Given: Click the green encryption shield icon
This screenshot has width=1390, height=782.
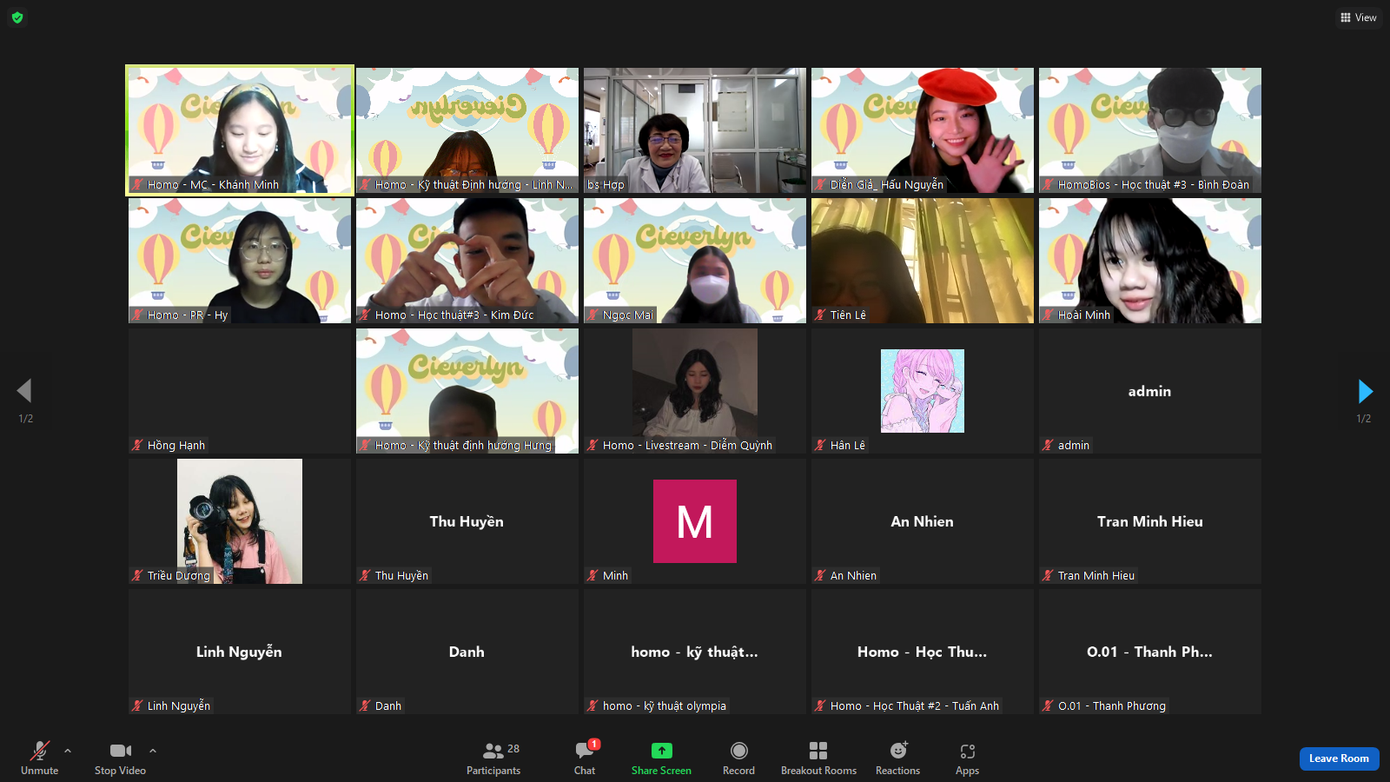Looking at the screenshot, I should [x=17, y=17].
